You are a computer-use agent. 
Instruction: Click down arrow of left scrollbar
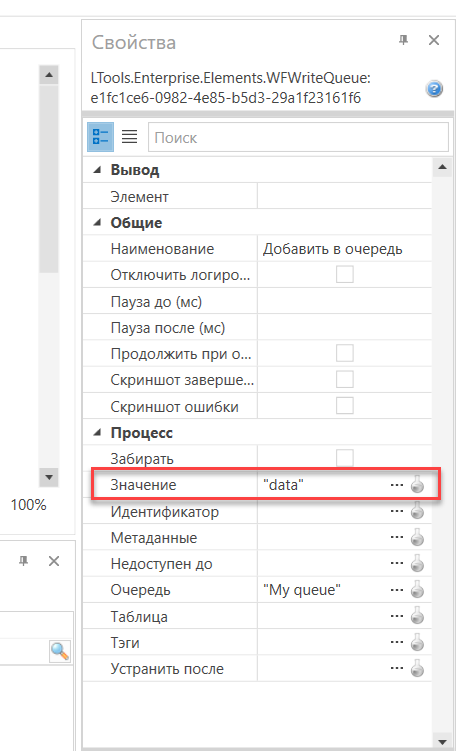[48, 477]
